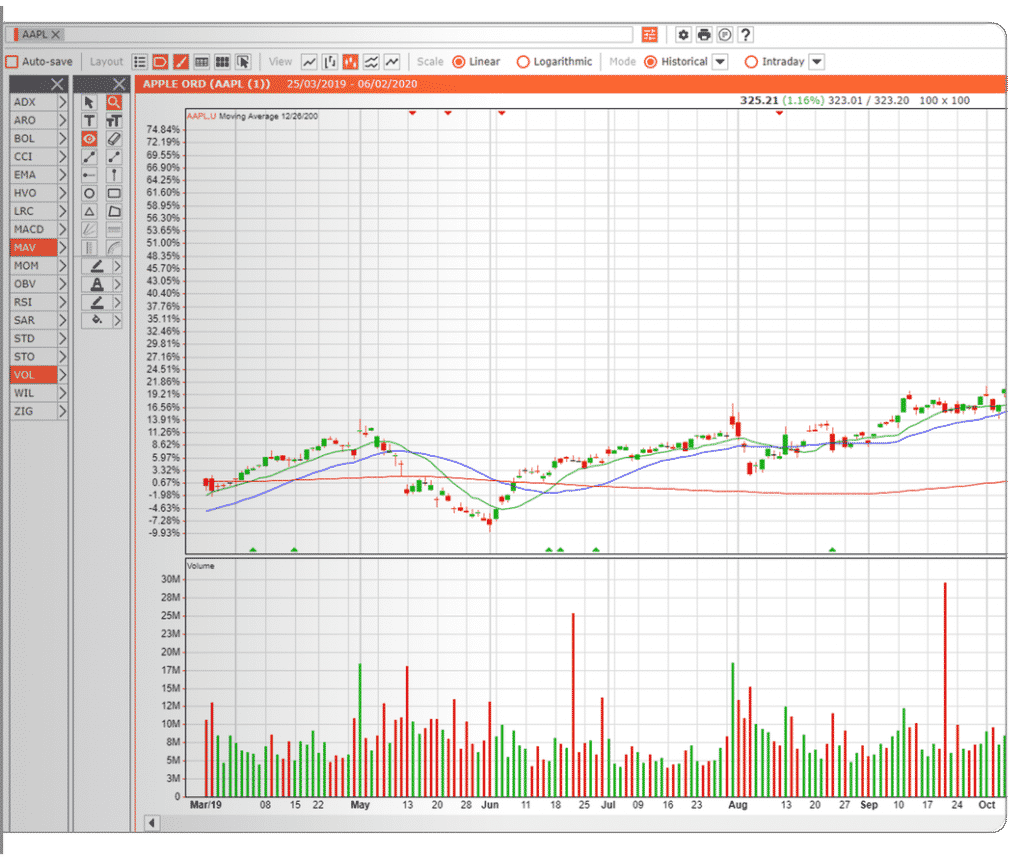The width and height of the screenshot is (1024, 857).
Task: Select the arrow pointer drawing tool
Action: click(x=89, y=103)
